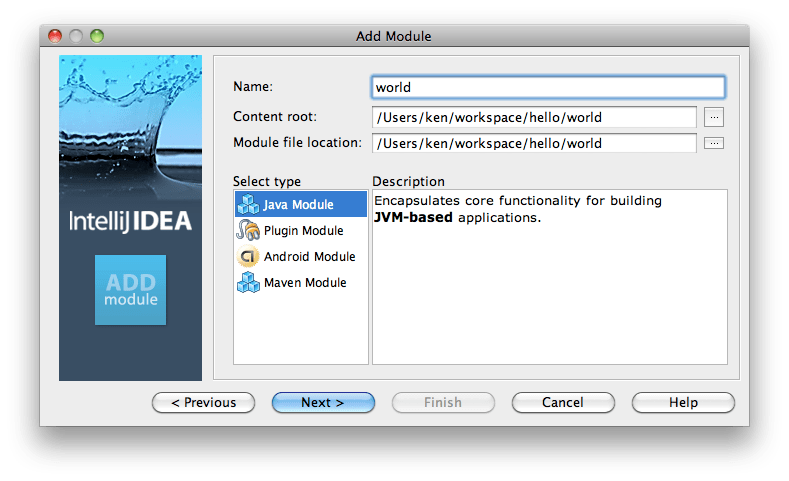This screenshot has height=481, width=789.
Task: Click the green zoom window button
Action: click(x=97, y=36)
